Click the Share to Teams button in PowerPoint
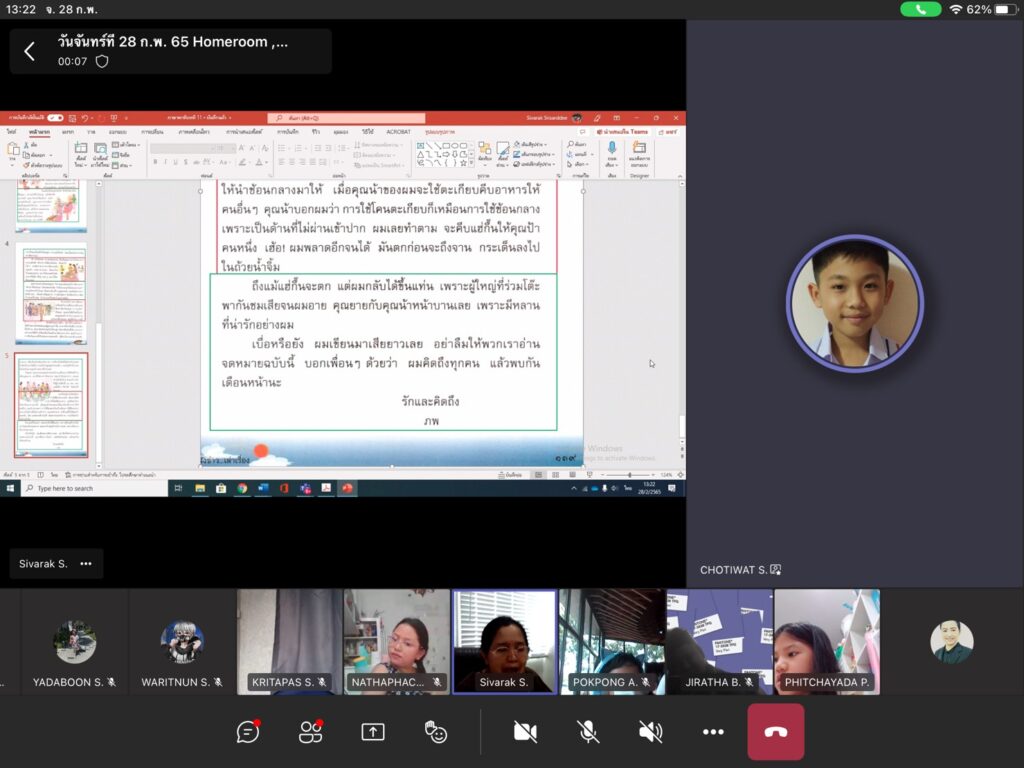This screenshot has width=1024, height=768. 622,132
